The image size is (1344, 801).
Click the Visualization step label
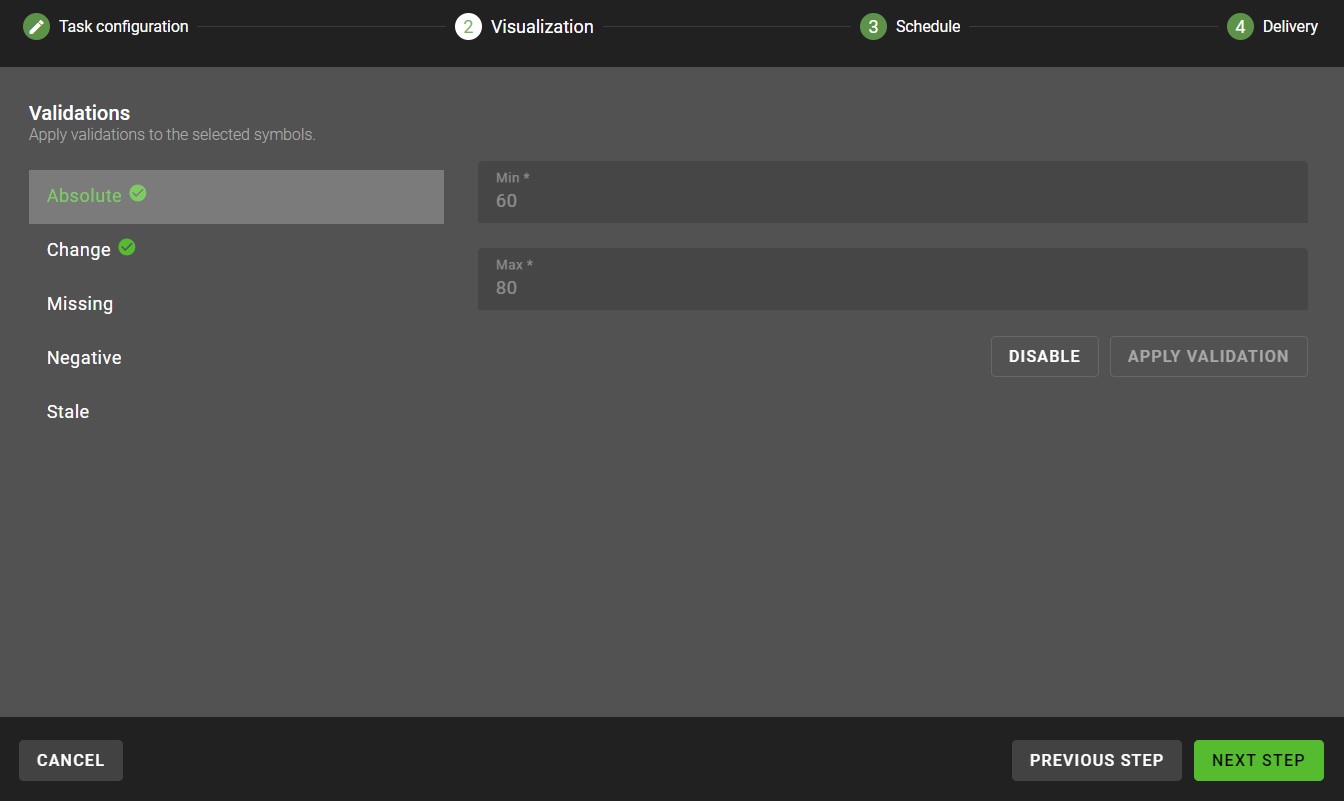tap(542, 27)
